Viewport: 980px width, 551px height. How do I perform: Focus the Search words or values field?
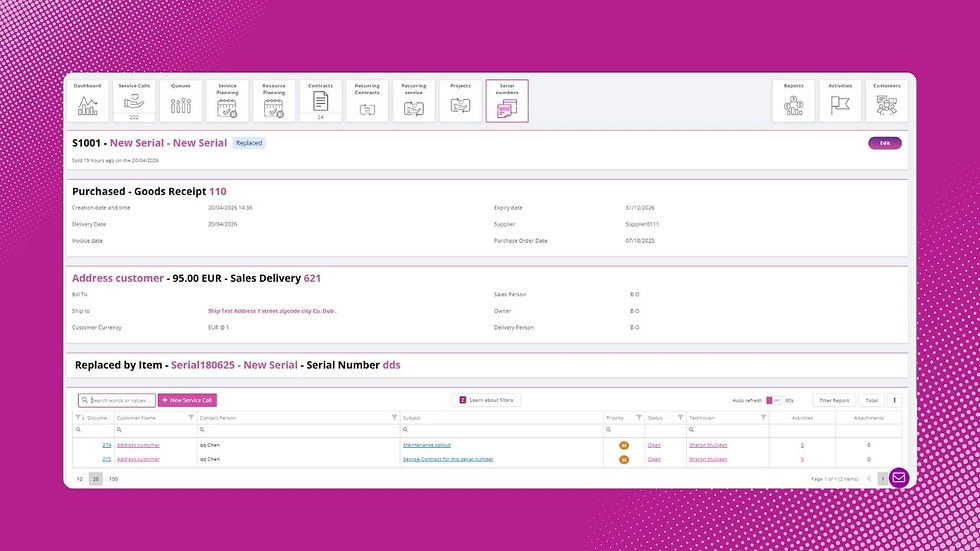tap(117, 400)
